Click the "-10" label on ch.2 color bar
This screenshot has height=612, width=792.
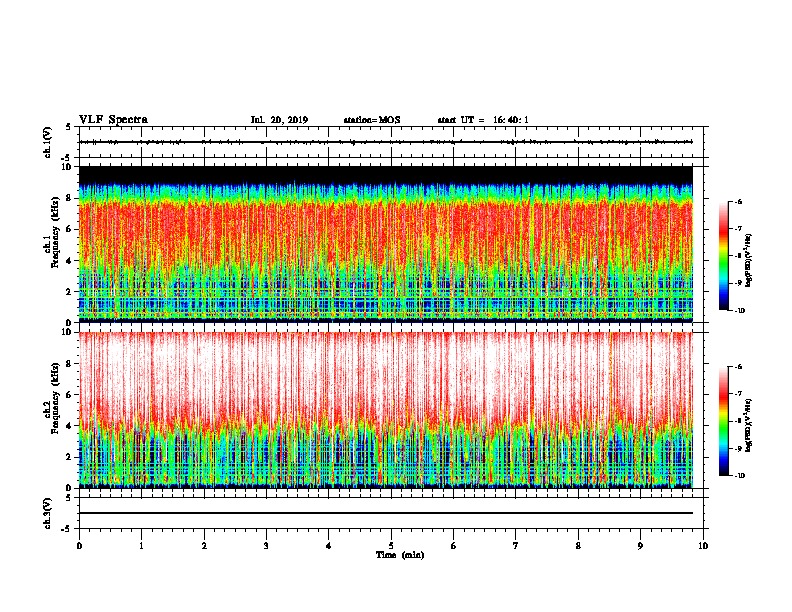(739, 476)
